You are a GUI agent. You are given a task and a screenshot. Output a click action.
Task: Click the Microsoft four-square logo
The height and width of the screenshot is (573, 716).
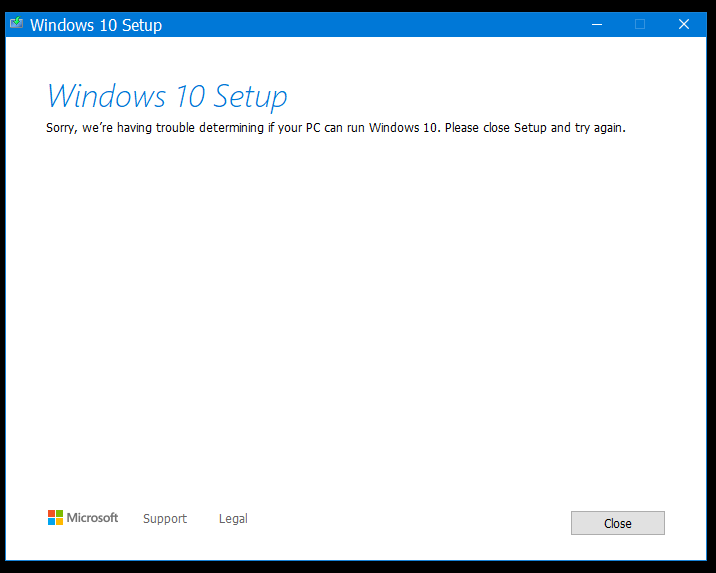[55, 518]
